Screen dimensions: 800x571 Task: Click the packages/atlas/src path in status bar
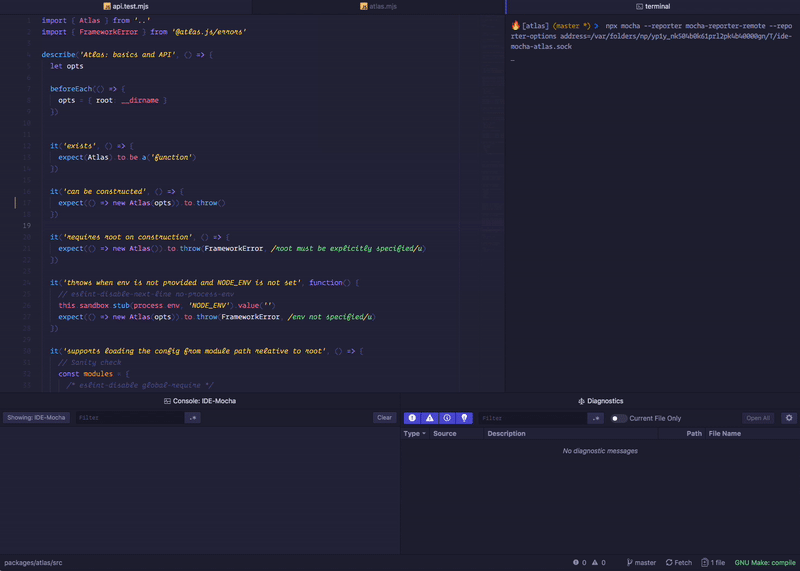pos(33,563)
